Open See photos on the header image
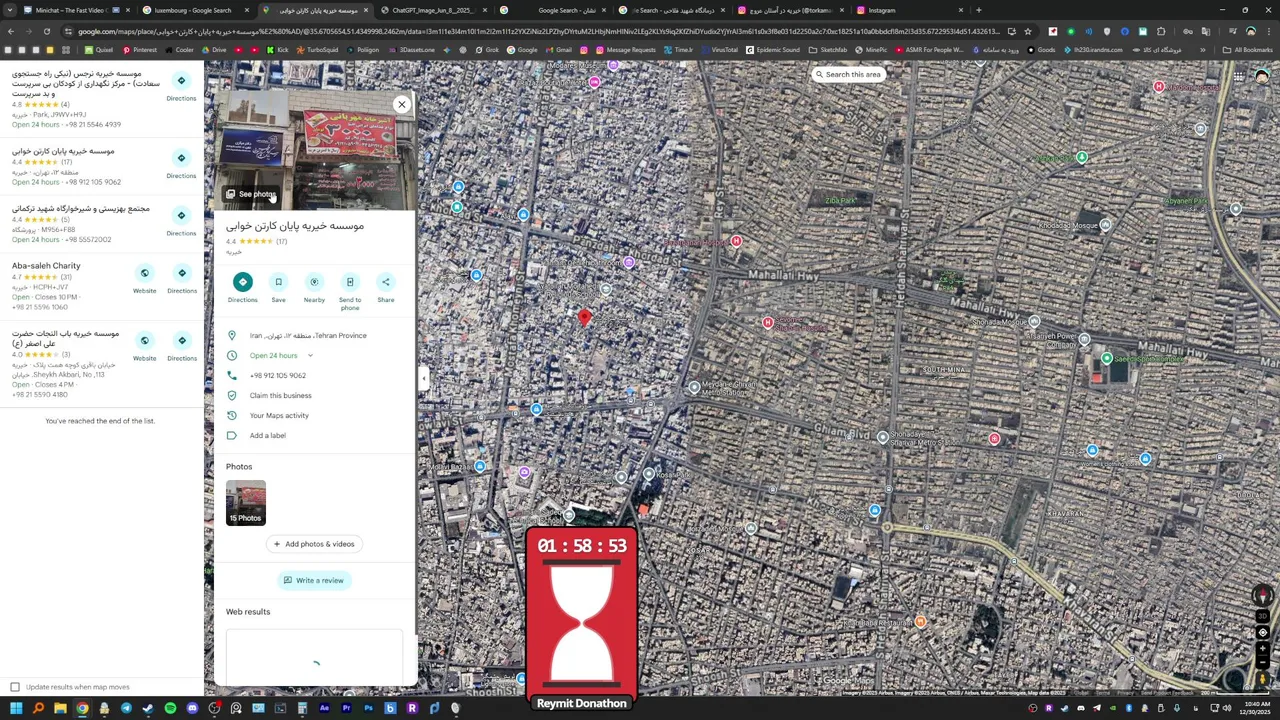Screen dimensions: 1280x720 tap(250, 194)
